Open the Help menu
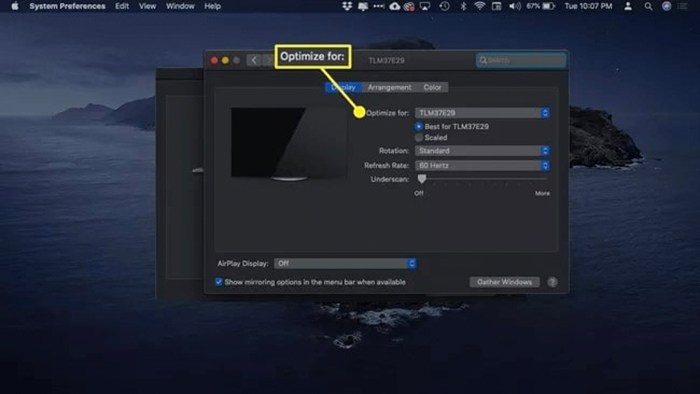This screenshot has height=394, width=700. [x=212, y=6]
